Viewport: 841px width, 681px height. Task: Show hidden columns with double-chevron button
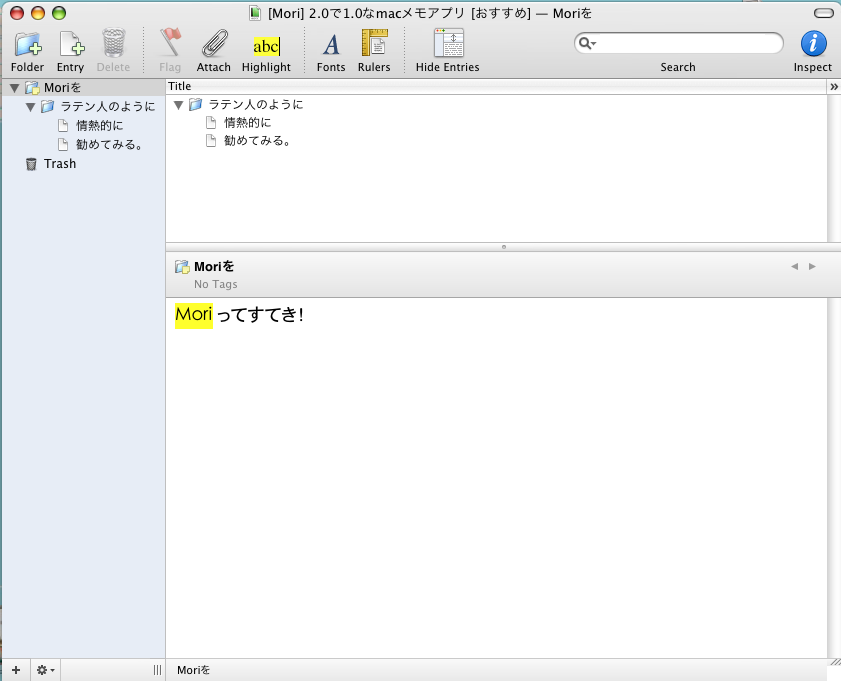pyautogui.click(x=834, y=87)
